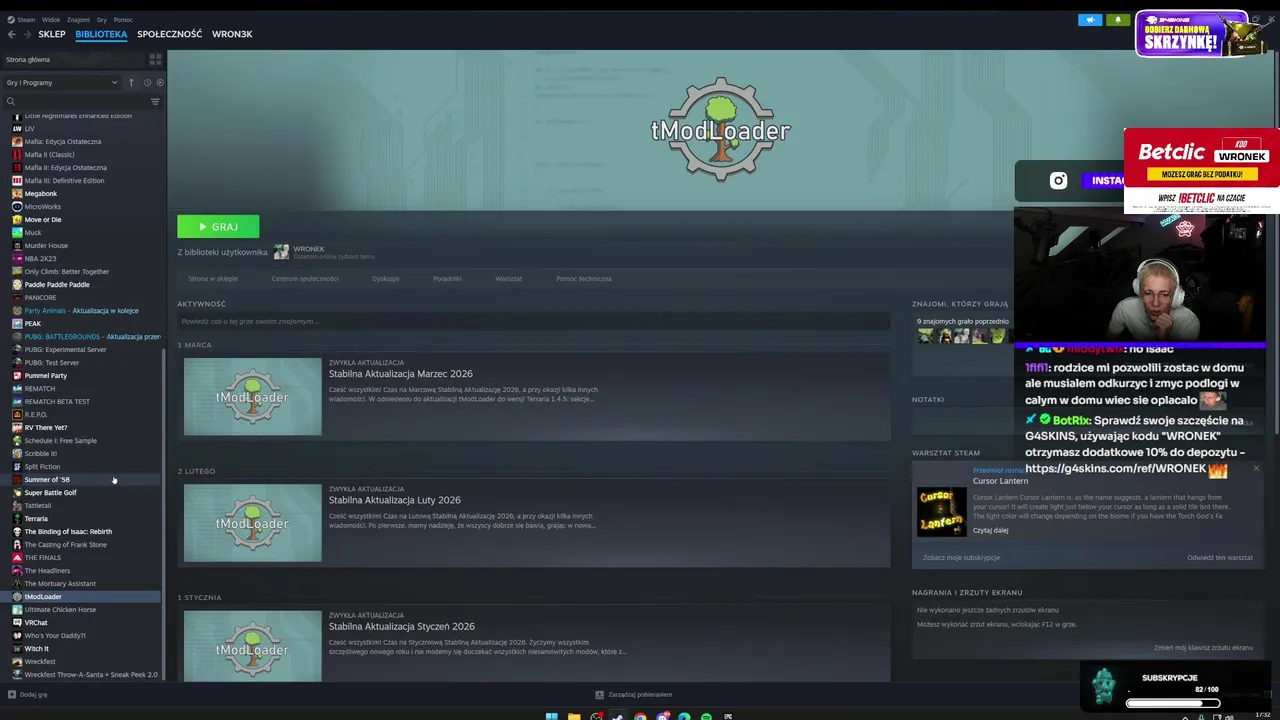The image size is (1280, 720).
Task: Select VRChat in the game list
Action: [36, 622]
